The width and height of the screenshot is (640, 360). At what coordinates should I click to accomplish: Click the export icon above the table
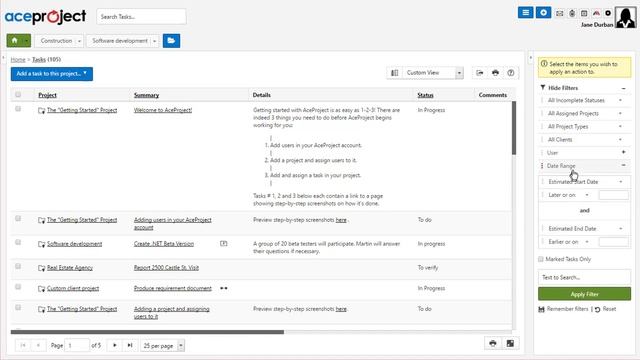click(480, 73)
